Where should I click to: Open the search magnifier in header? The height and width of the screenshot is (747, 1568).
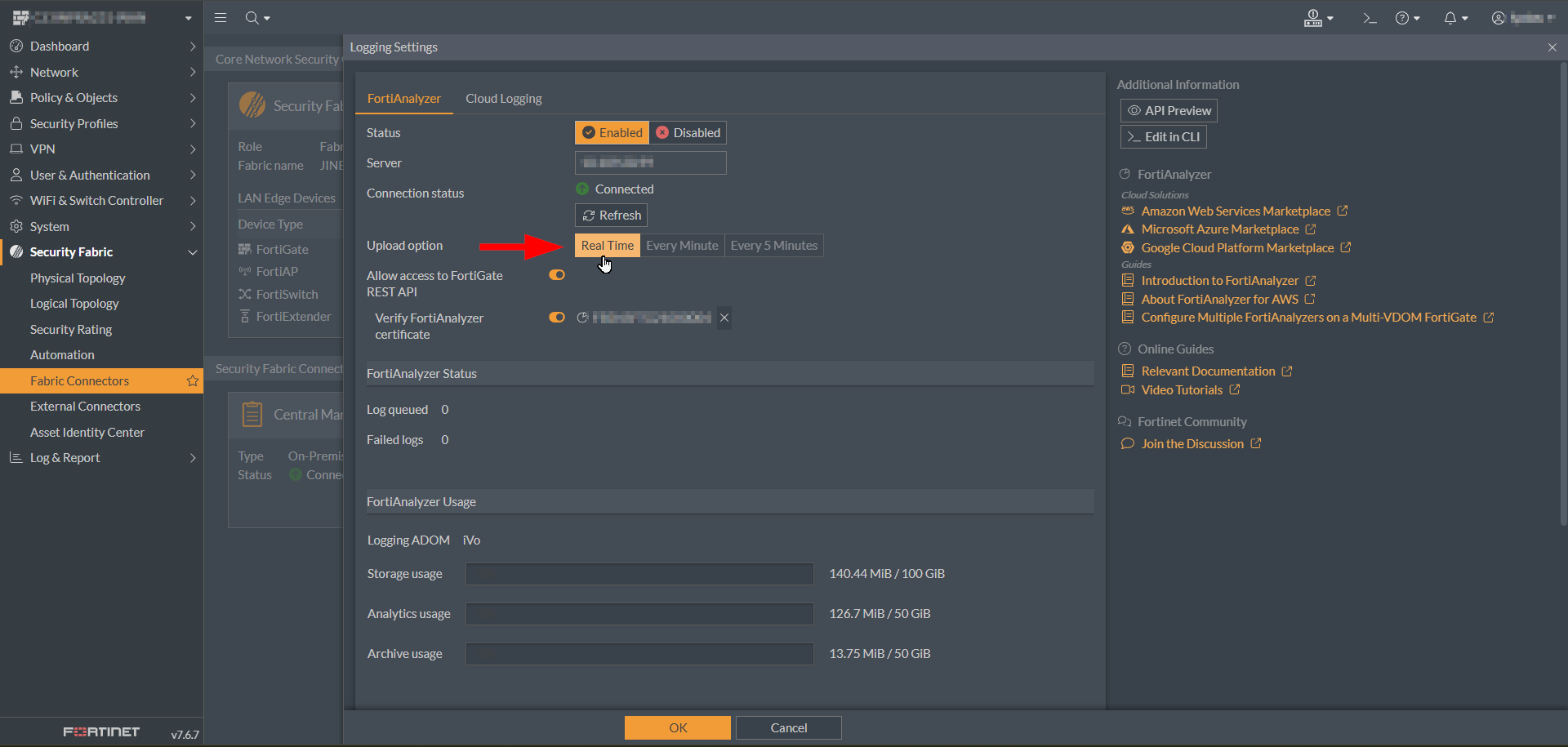pyautogui.click(x=256, y=17)
